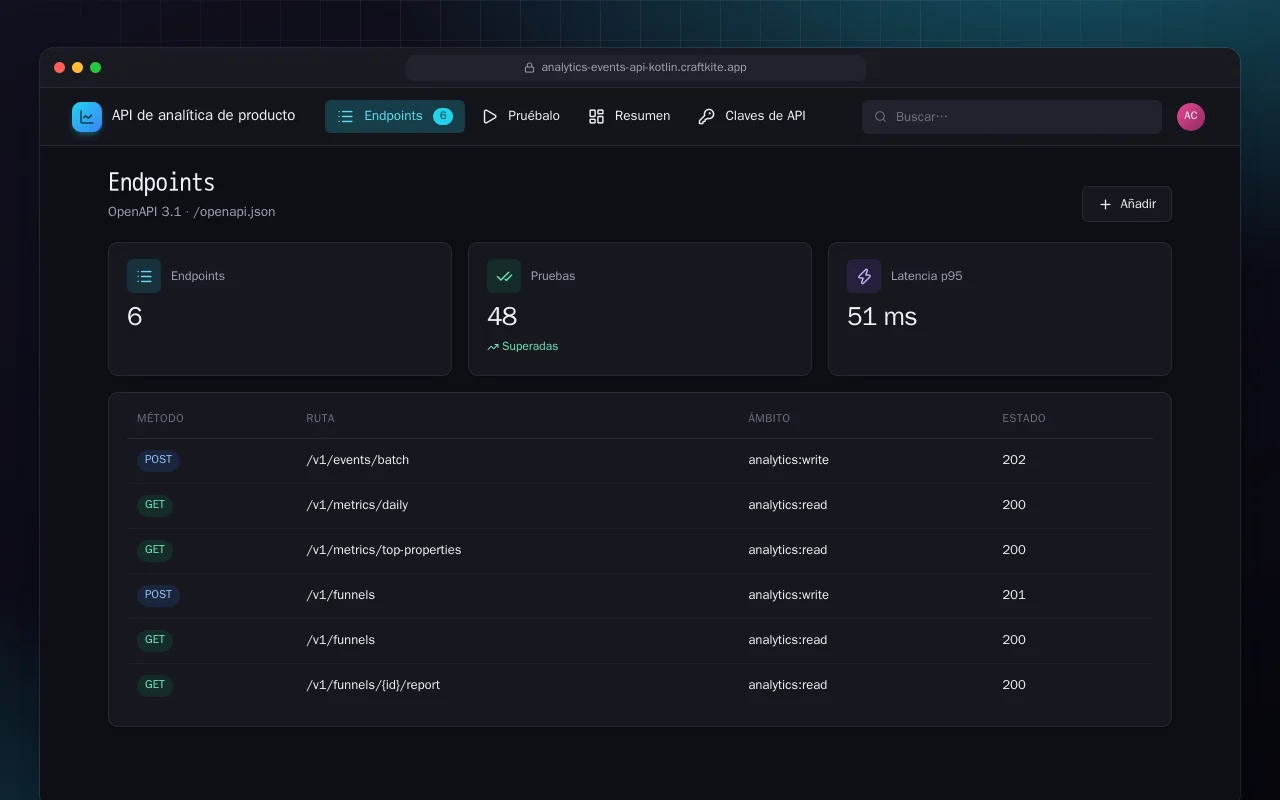1280x800 pixels.
Task: Click the lock icon in the address bar
Action: (x=530, y=68)
